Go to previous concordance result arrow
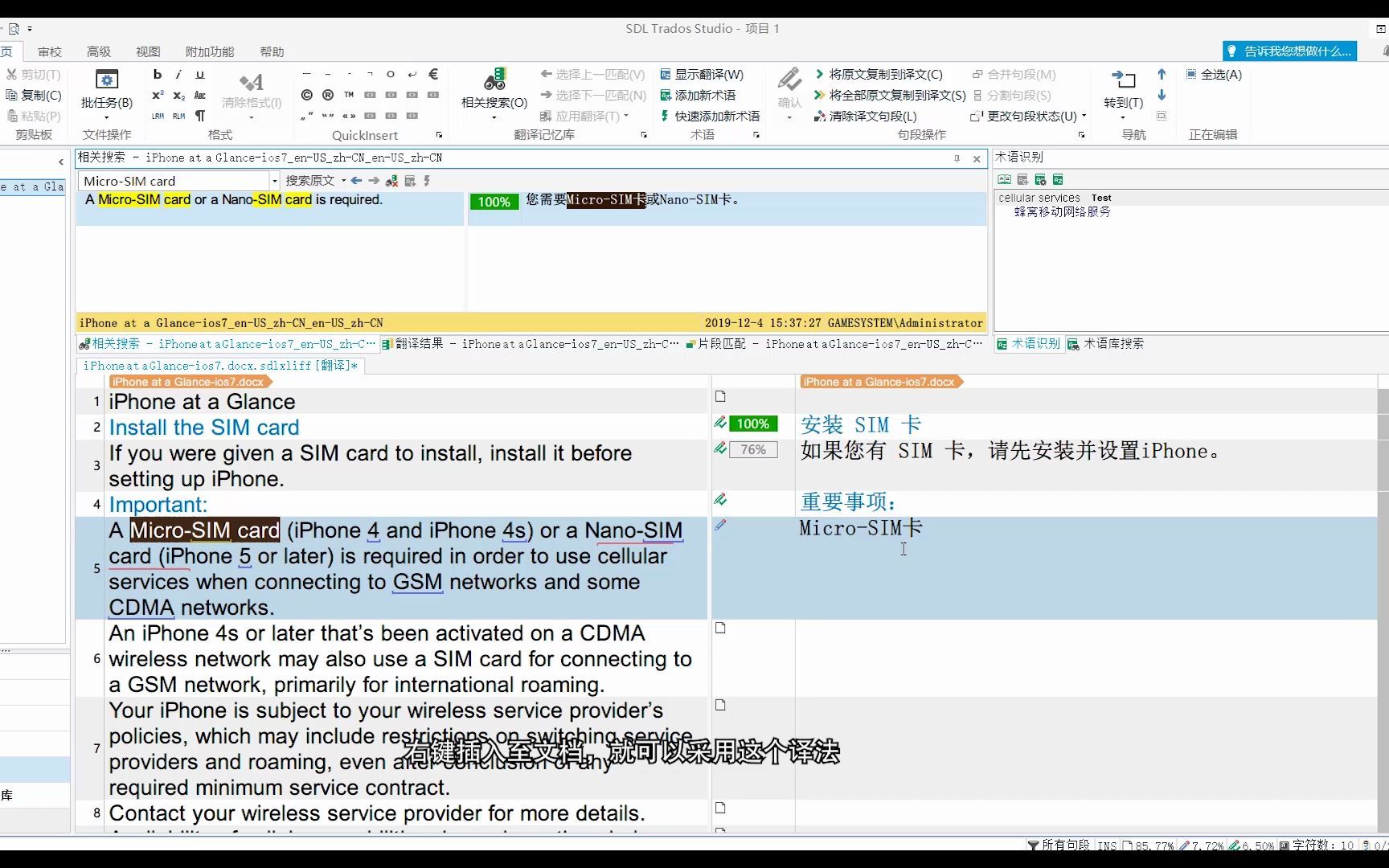 tap(356, 181)
